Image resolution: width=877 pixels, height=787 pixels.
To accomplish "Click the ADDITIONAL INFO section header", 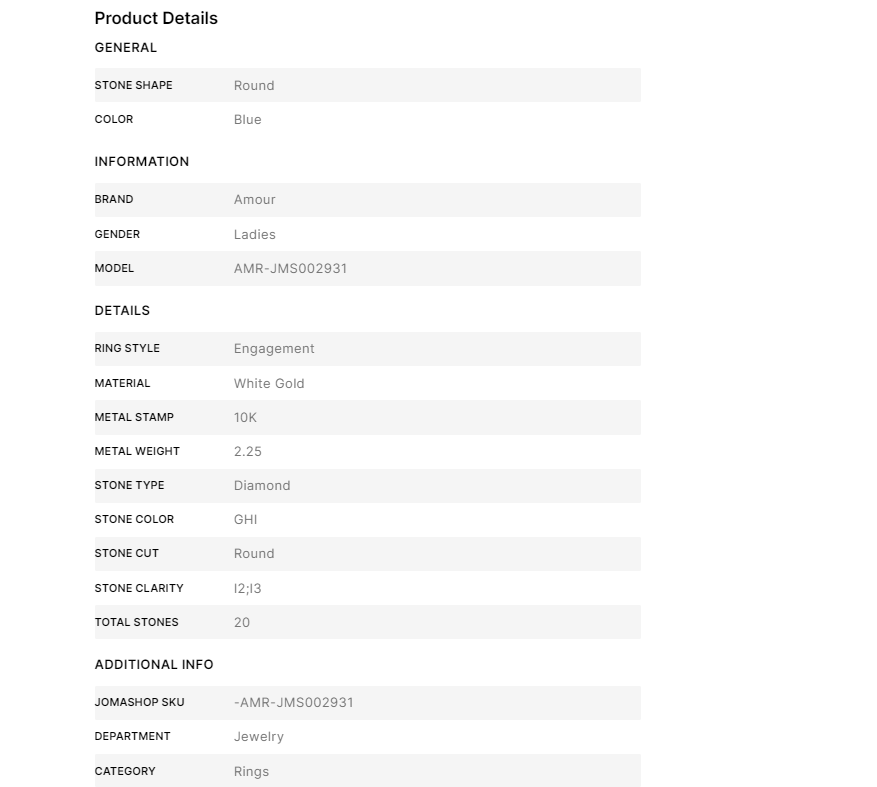I will pos(154,665).
